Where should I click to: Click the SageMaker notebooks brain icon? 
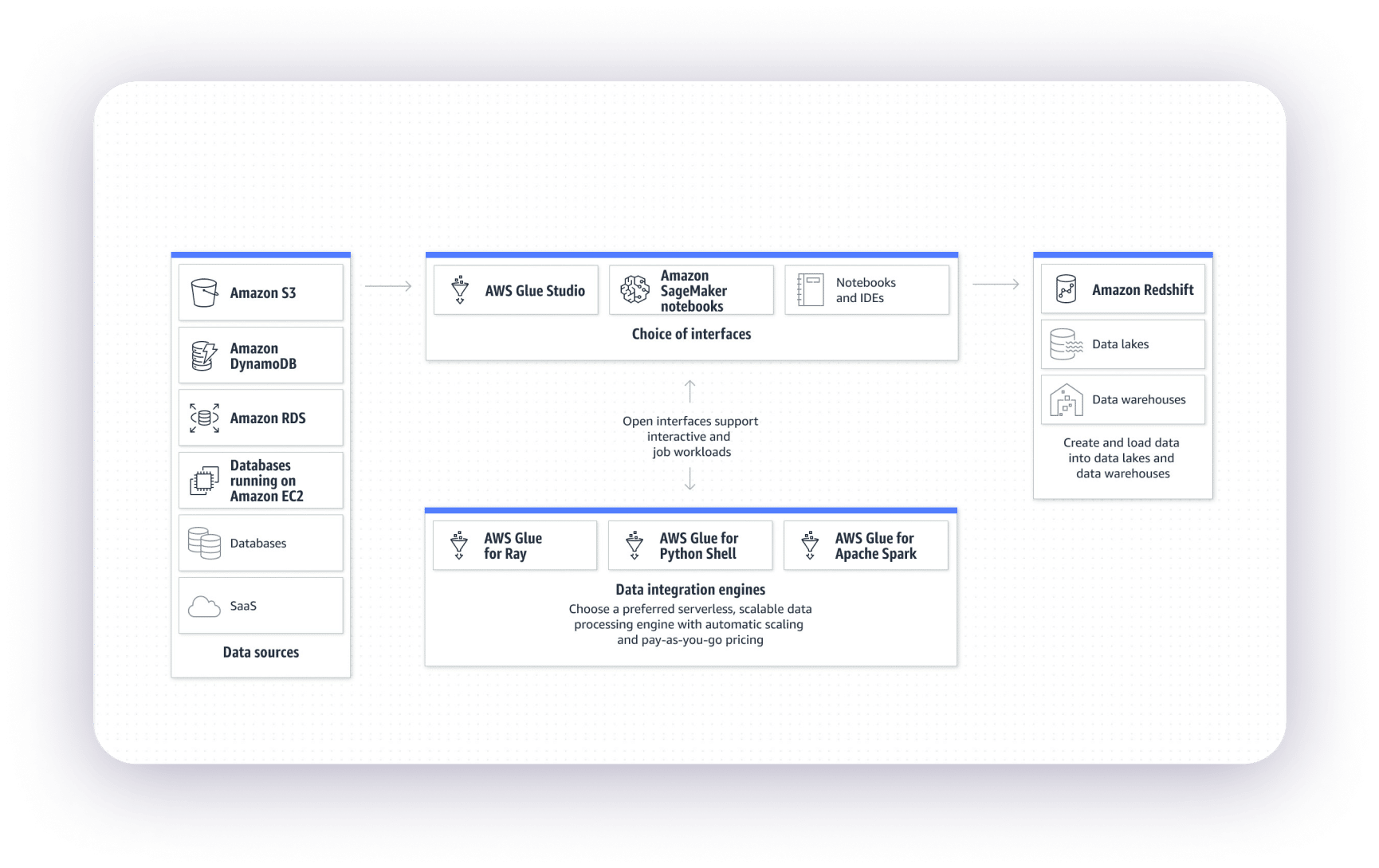tap(635, 289)
